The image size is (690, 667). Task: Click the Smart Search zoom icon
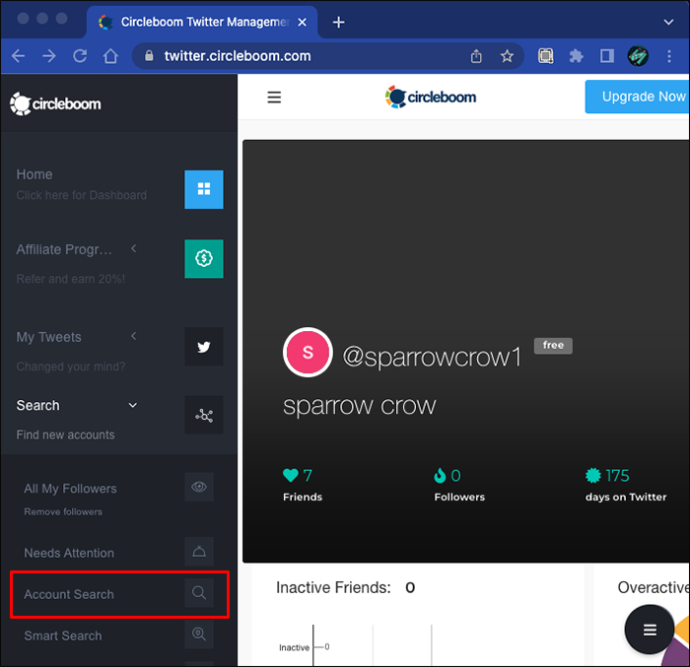tap(199, 634)
